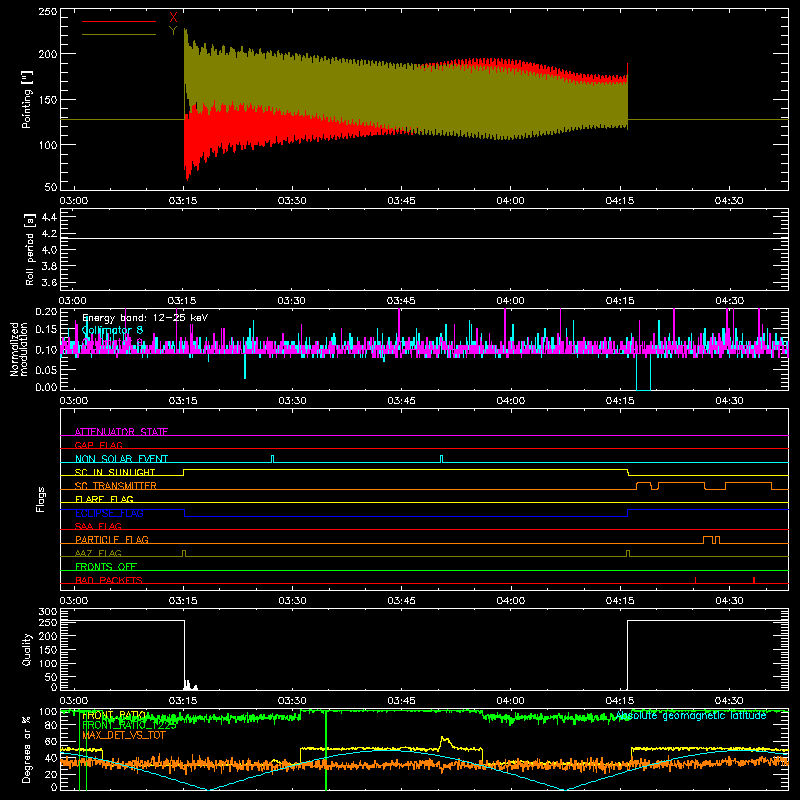Click the MAX_DET_VS_TOT legend label
This screenshot has height=800, width=800.
[123, 735]
